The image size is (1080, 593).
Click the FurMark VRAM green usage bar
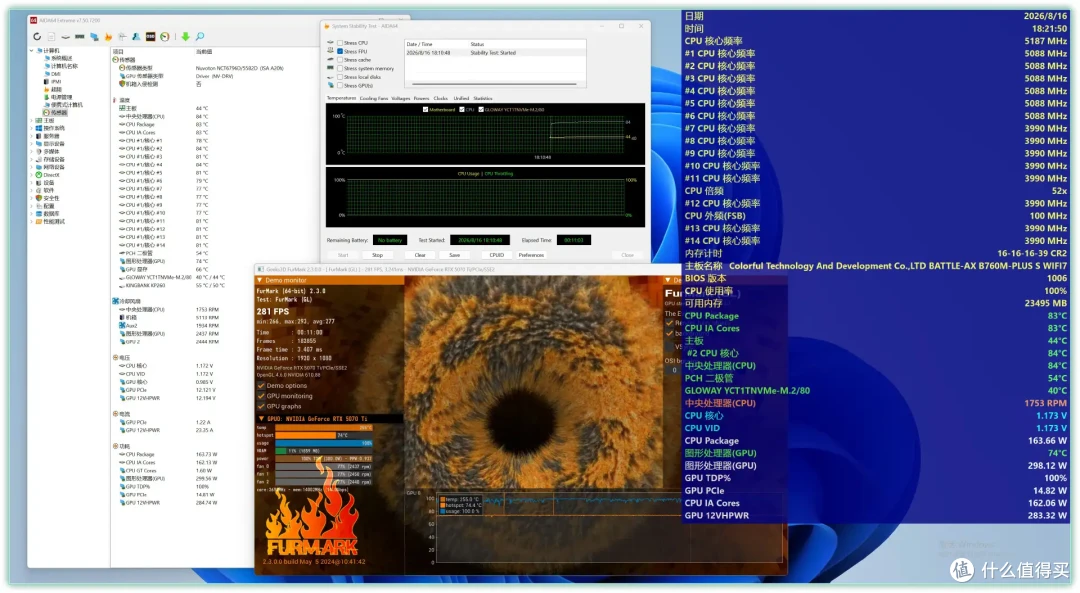(281, 451)
